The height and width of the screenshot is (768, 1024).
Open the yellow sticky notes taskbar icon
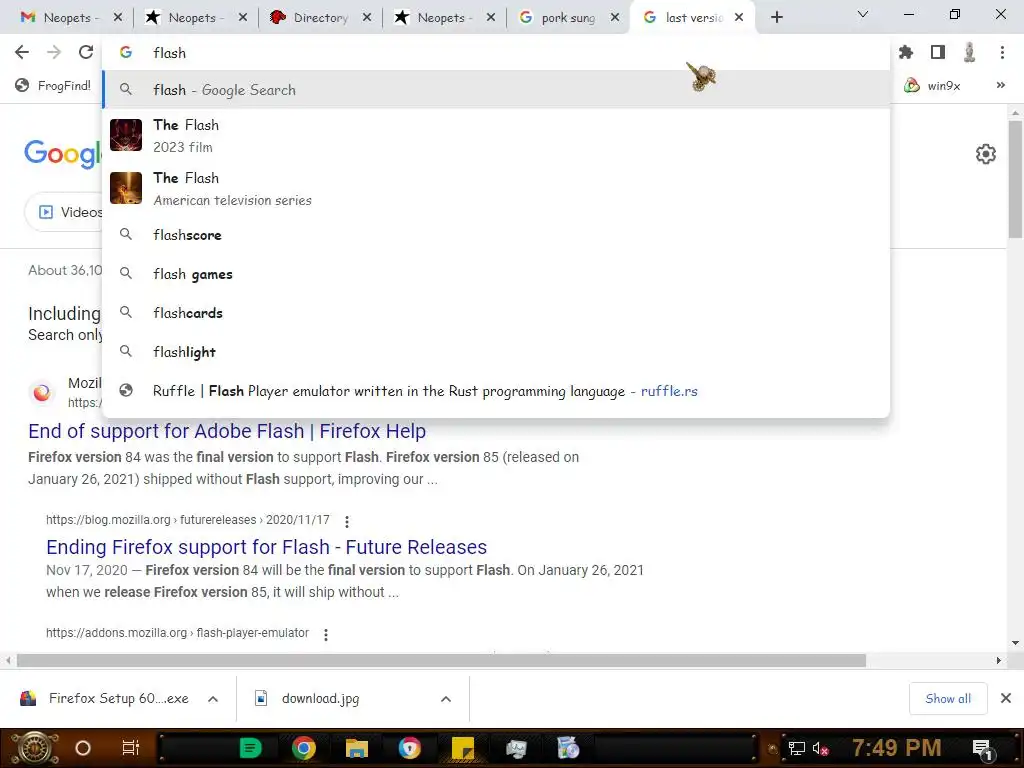pos(462,748)
